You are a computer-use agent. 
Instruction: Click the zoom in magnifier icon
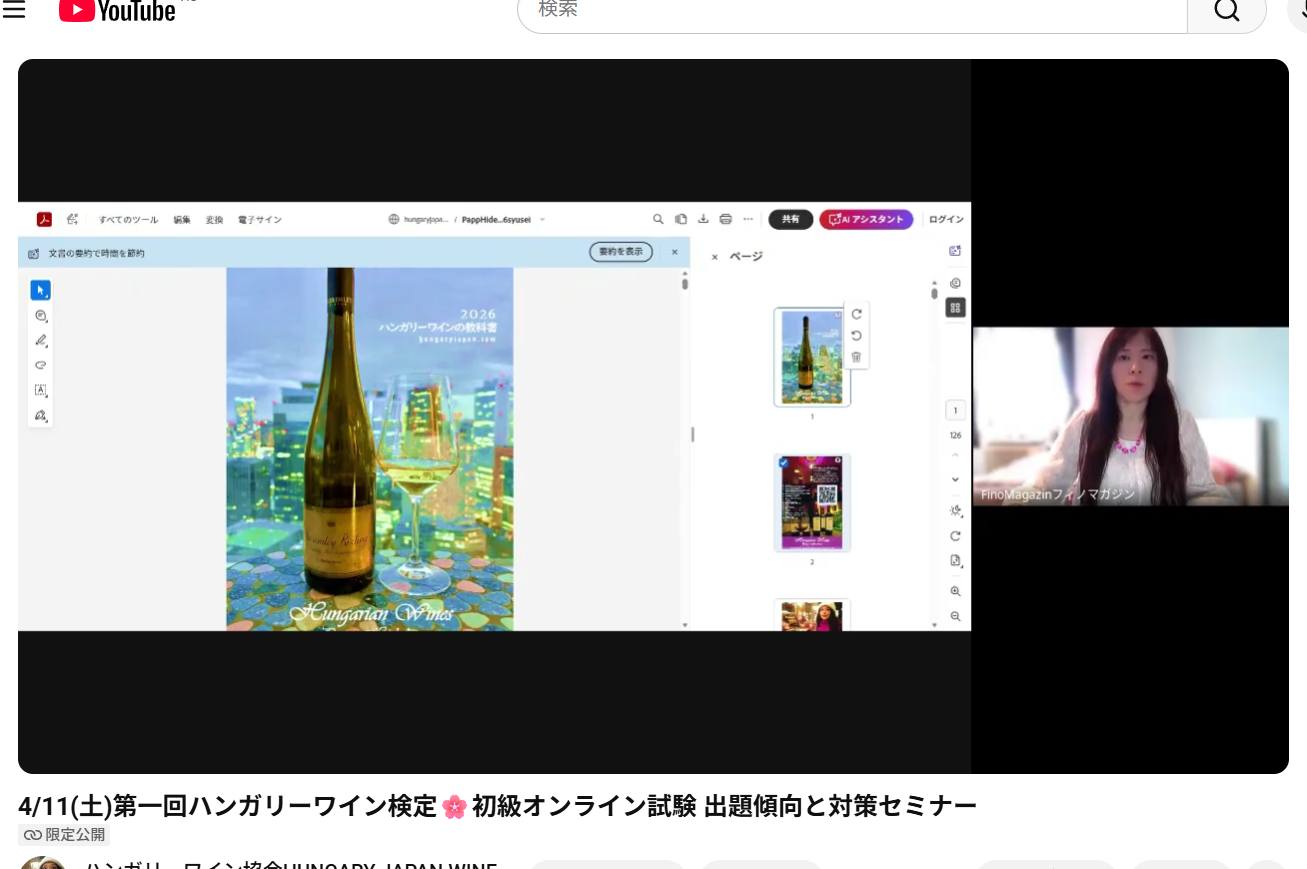(955, 591)
